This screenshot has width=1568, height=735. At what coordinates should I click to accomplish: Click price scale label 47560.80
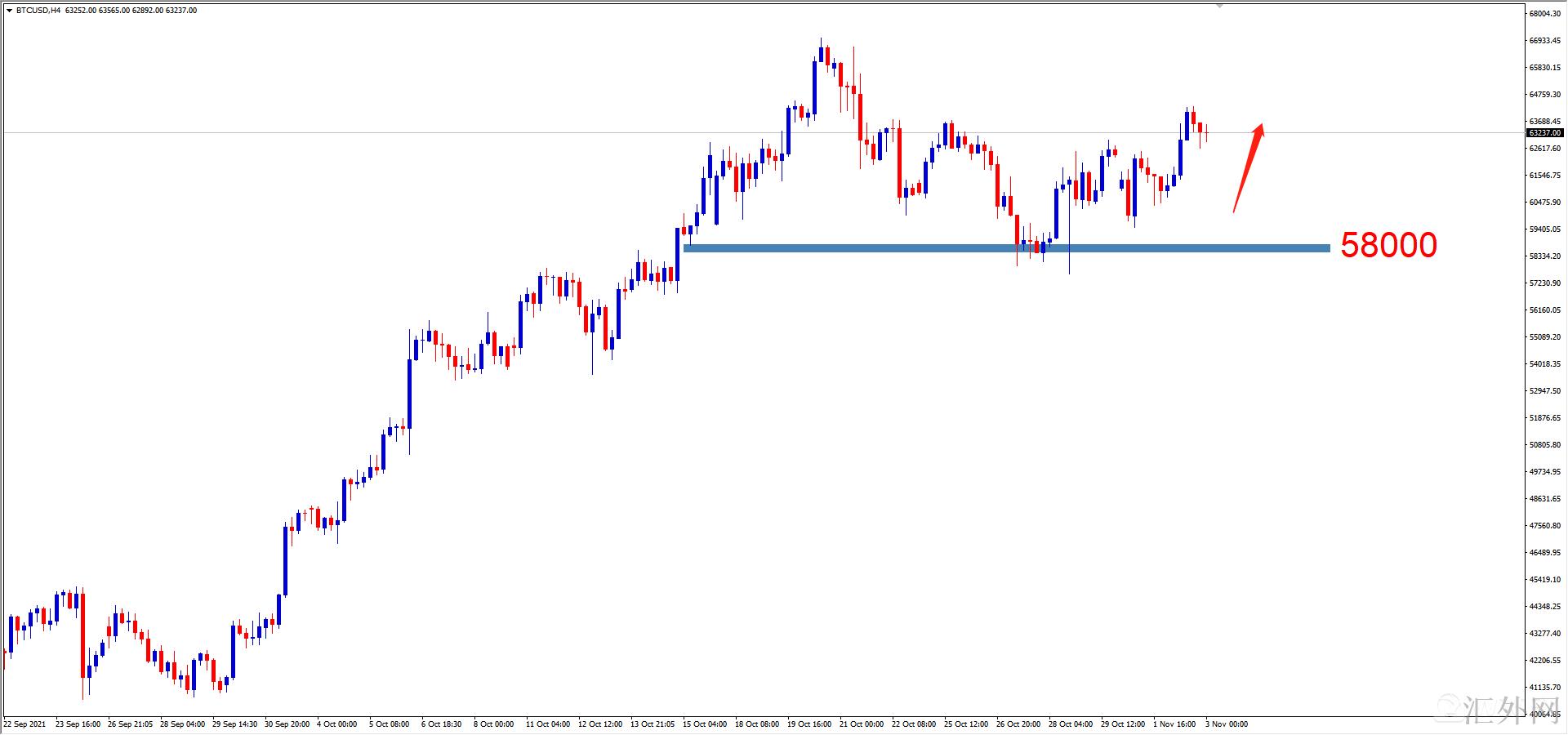click(1545, 526)
